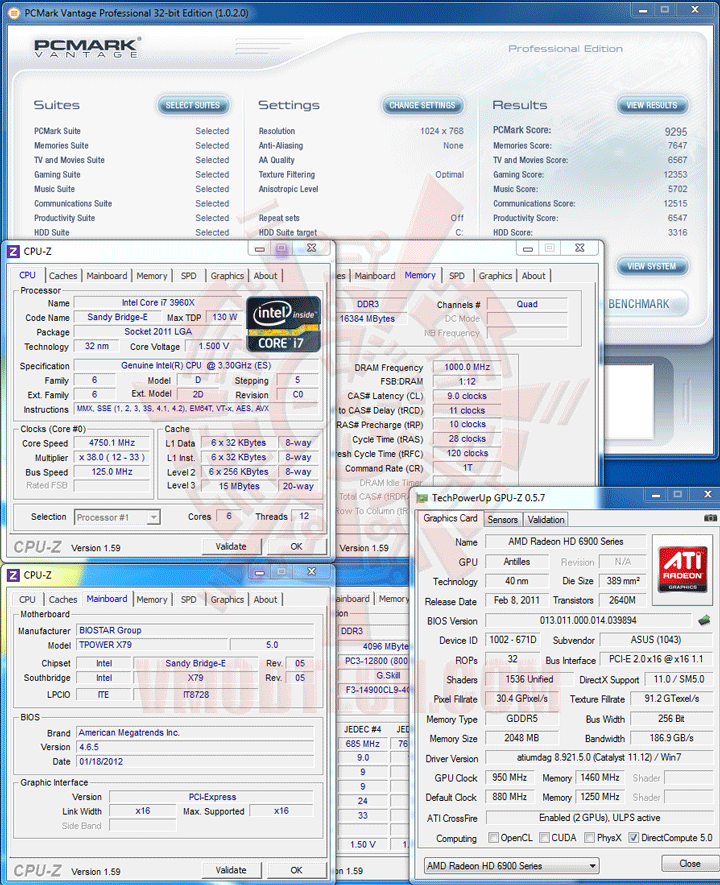Select the Graphics Card tab in GPU-Z
Screen dimensions: 720x885
450,518
